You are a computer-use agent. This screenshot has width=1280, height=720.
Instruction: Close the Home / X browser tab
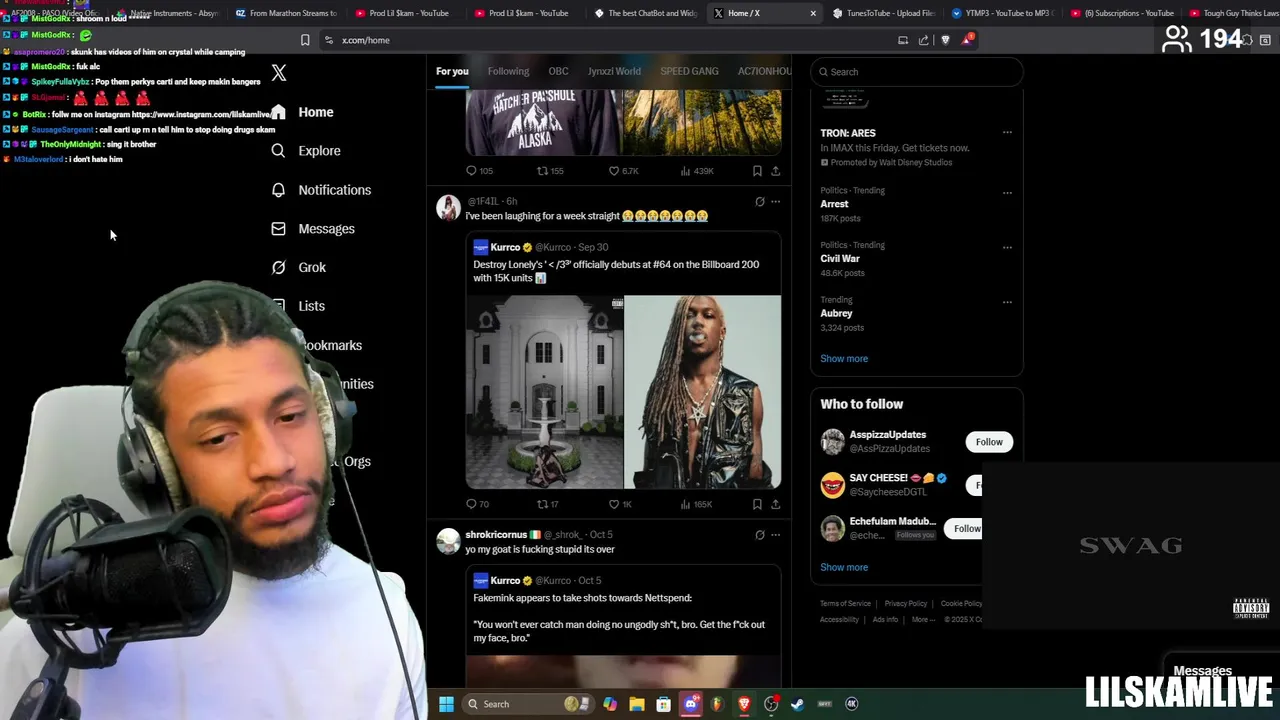pyautogui.click(x=813, y=13)
